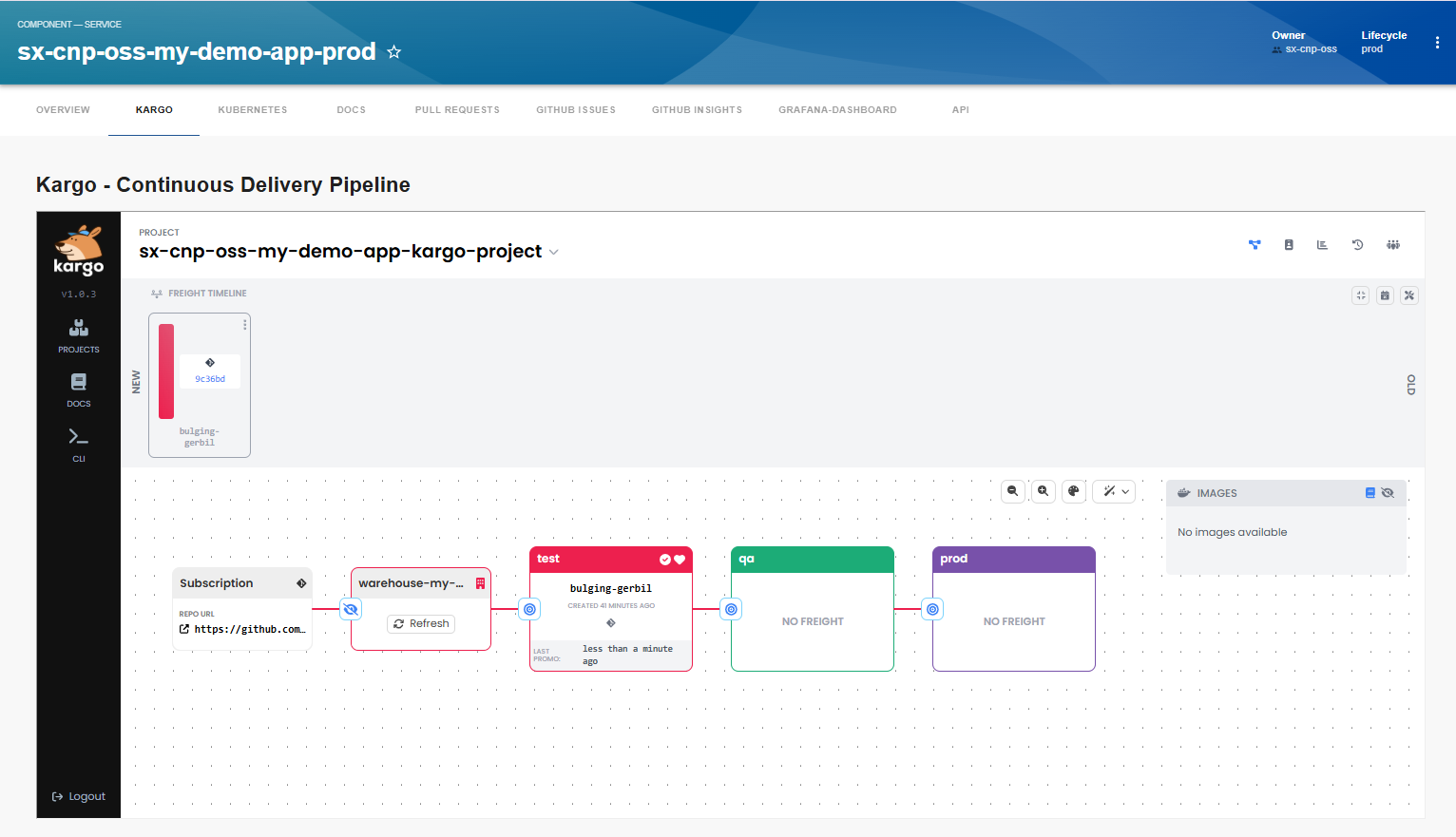The image size is (1456, 837).
Task: Open the github.com repo URL link
Action: pyautogui.click(x=243, y=629)
